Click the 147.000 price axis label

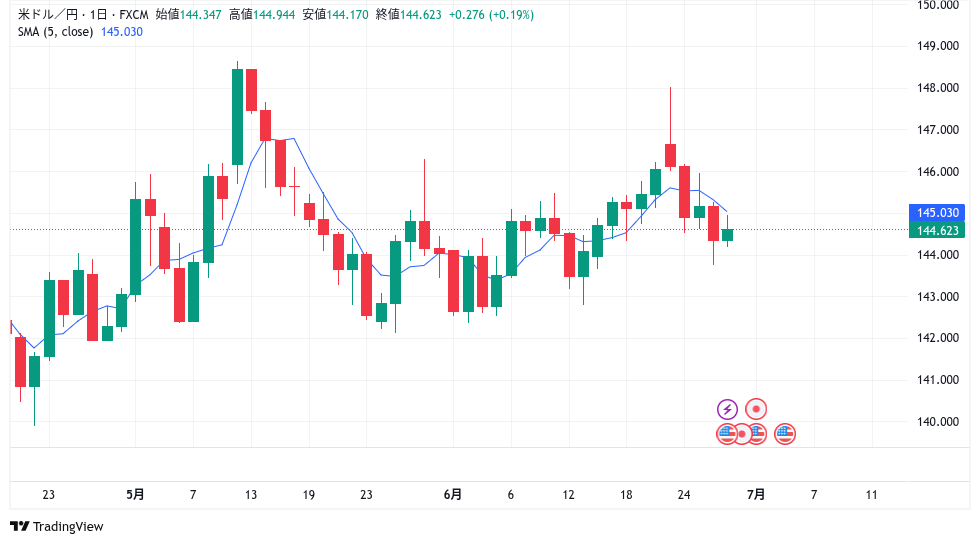(x=938, y=129)
